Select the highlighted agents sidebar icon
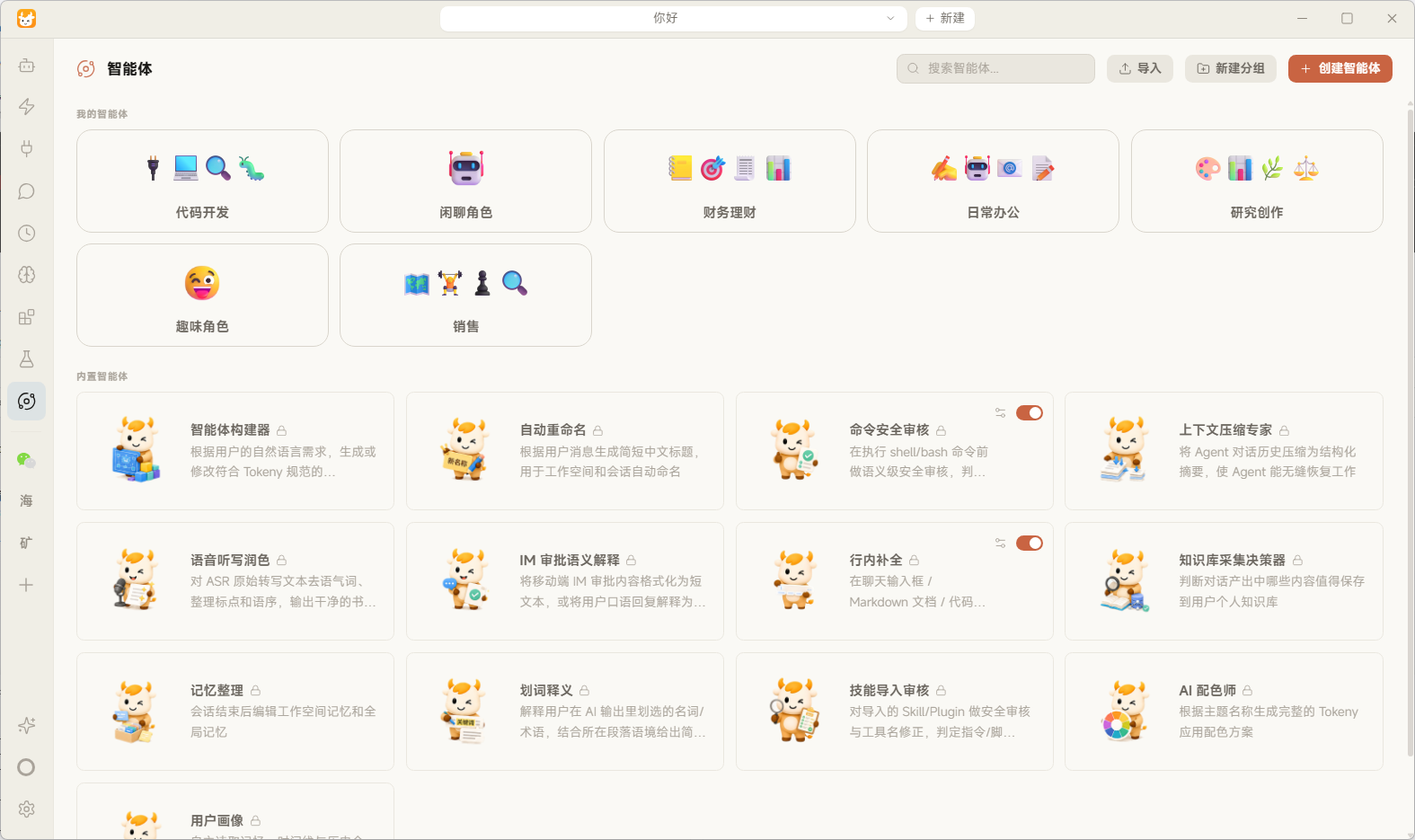 tap(27, 401)
